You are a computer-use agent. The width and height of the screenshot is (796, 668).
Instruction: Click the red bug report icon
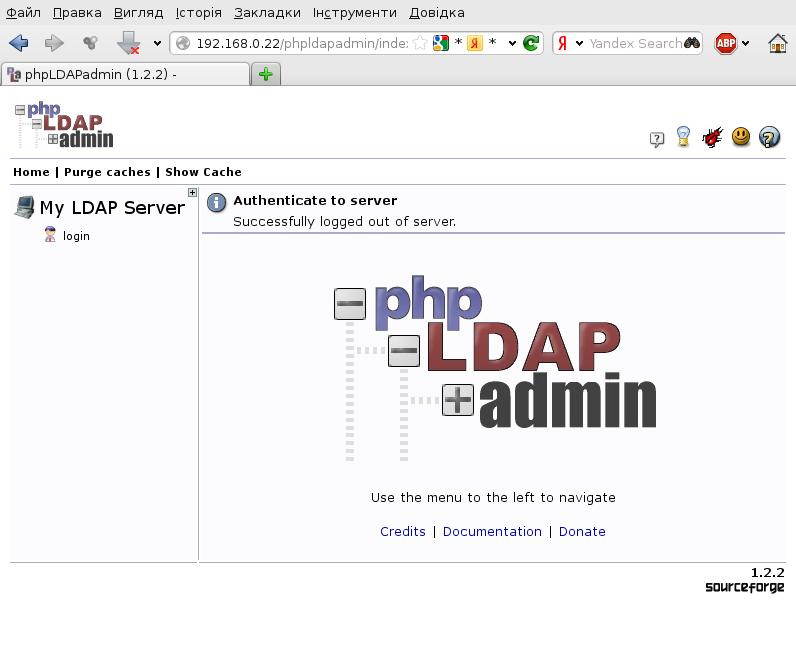pos(712,137)
